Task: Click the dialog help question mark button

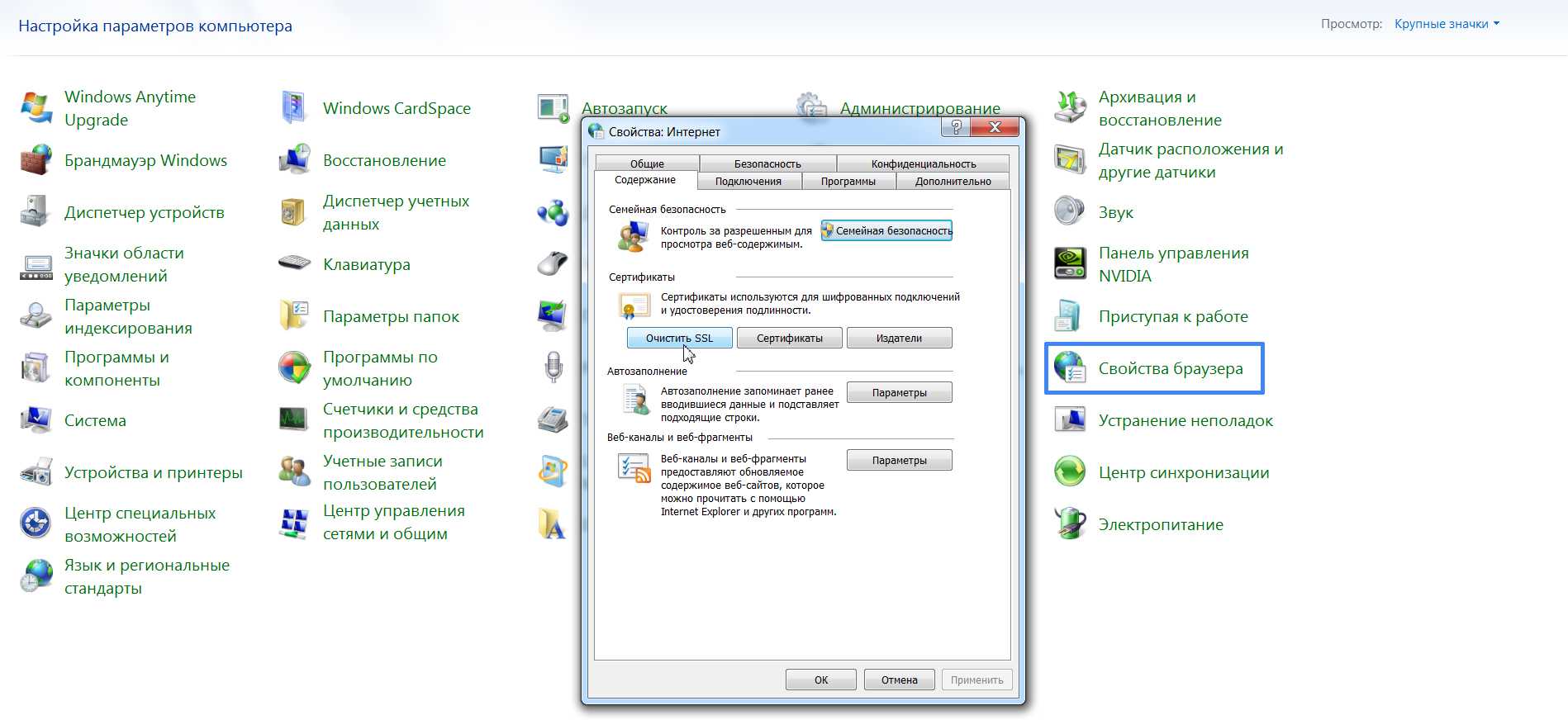Action: point(956,127)
